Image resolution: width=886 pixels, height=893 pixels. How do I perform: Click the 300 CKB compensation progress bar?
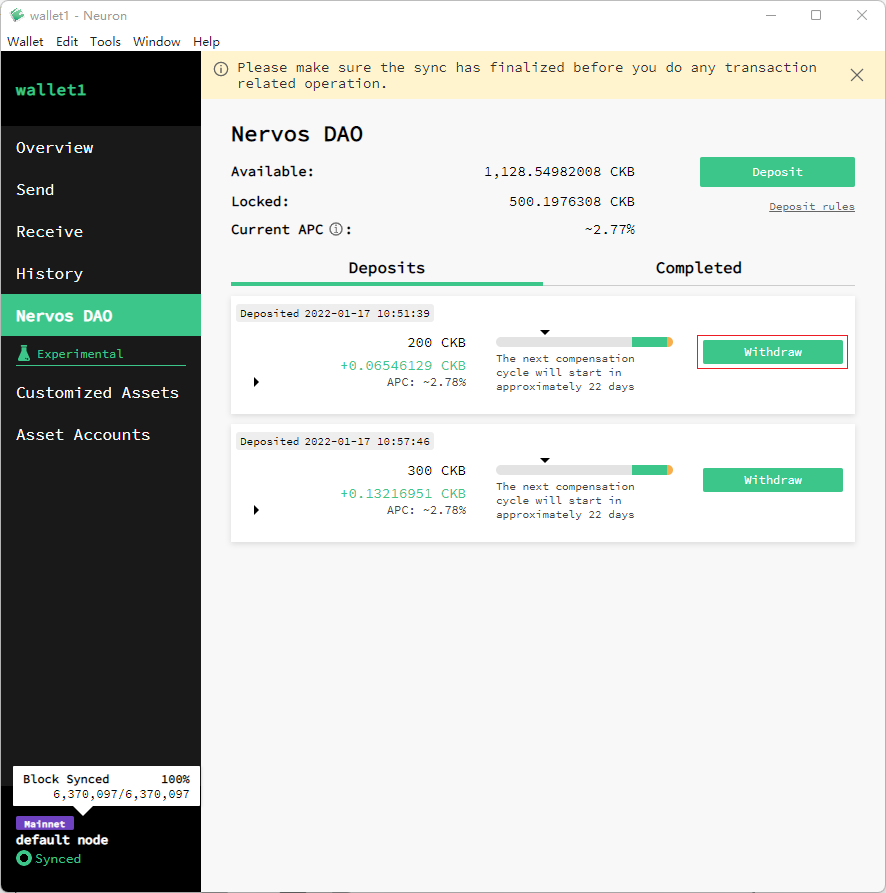tap(583, 470)
